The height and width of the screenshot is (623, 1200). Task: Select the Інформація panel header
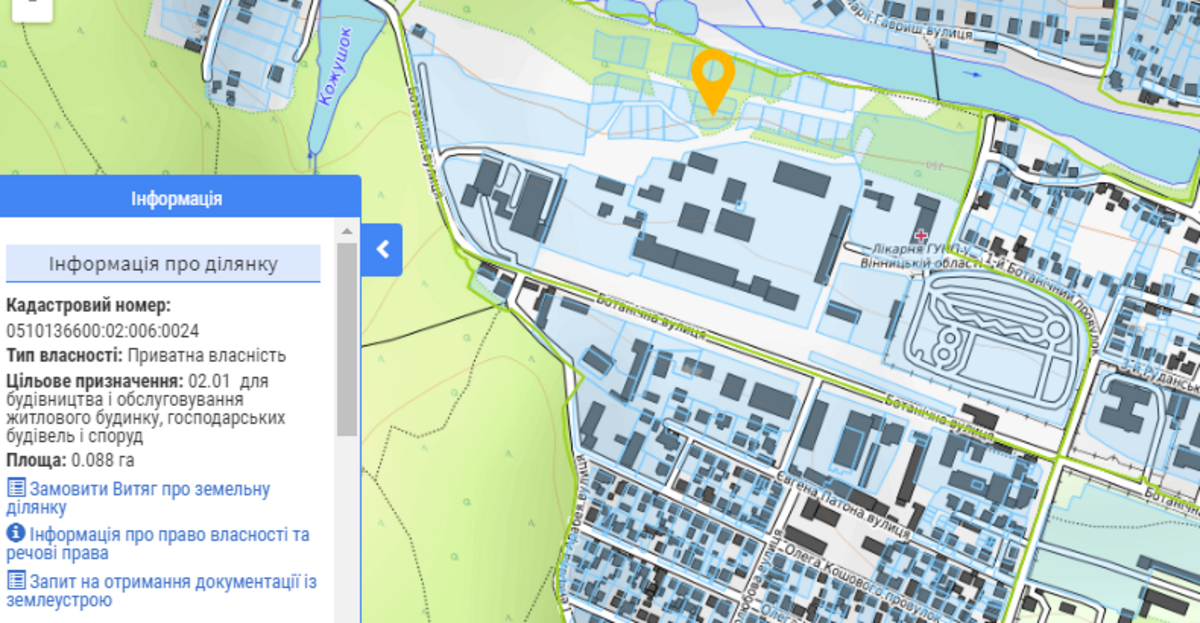click(177, 198)
